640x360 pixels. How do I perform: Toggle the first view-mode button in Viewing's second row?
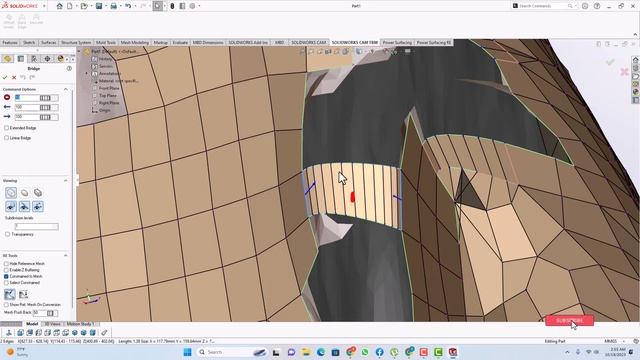pyautogui.click(x=11, y=207)
